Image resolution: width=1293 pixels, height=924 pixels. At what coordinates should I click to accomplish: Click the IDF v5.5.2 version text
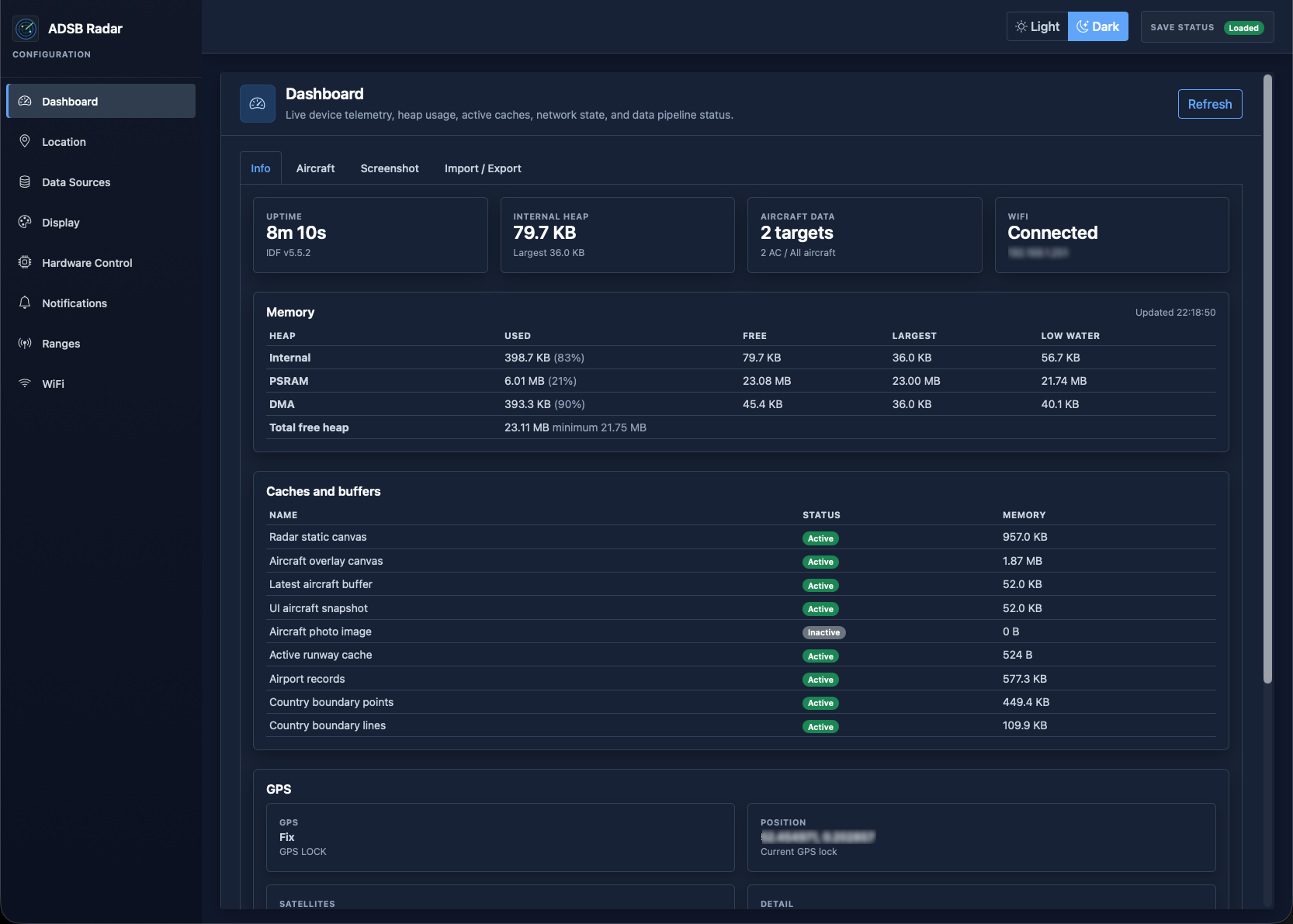point(288,253)
